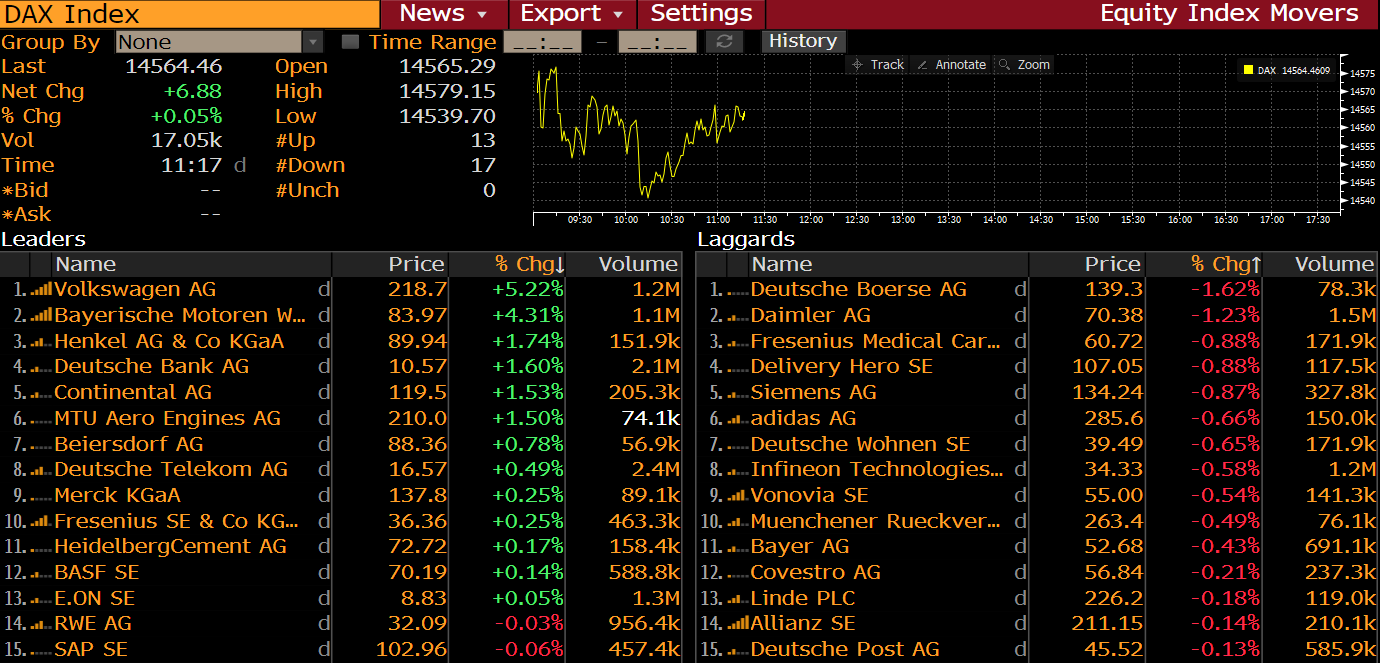
Task: Click the Zoom magnifier tool on chart
Action: [1024, 65]
